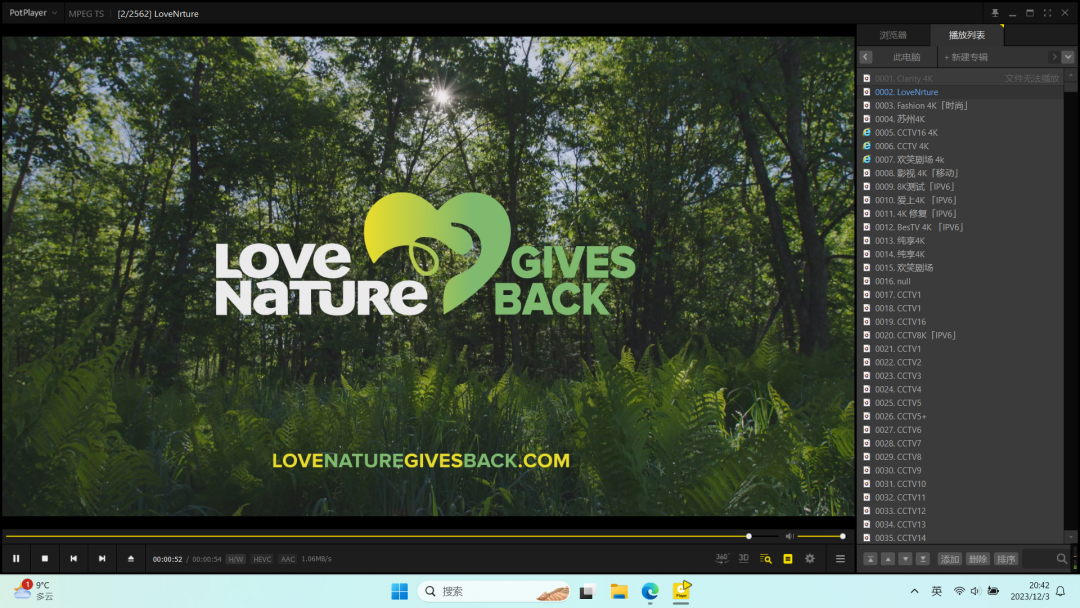Pause playback with the pause button
1080x608 pixels.
coord(16,558)
